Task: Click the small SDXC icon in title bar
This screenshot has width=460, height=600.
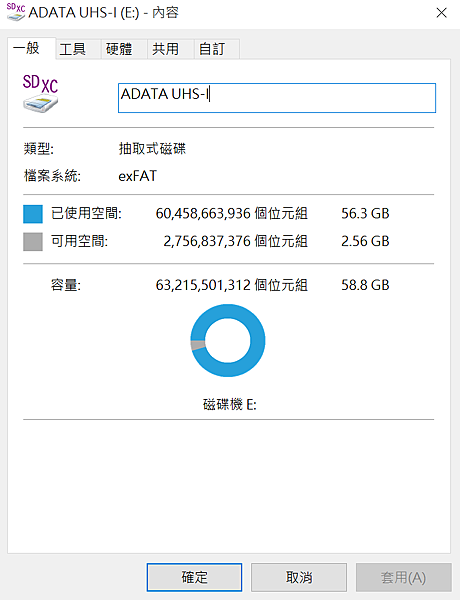Action: coord(16,12)
